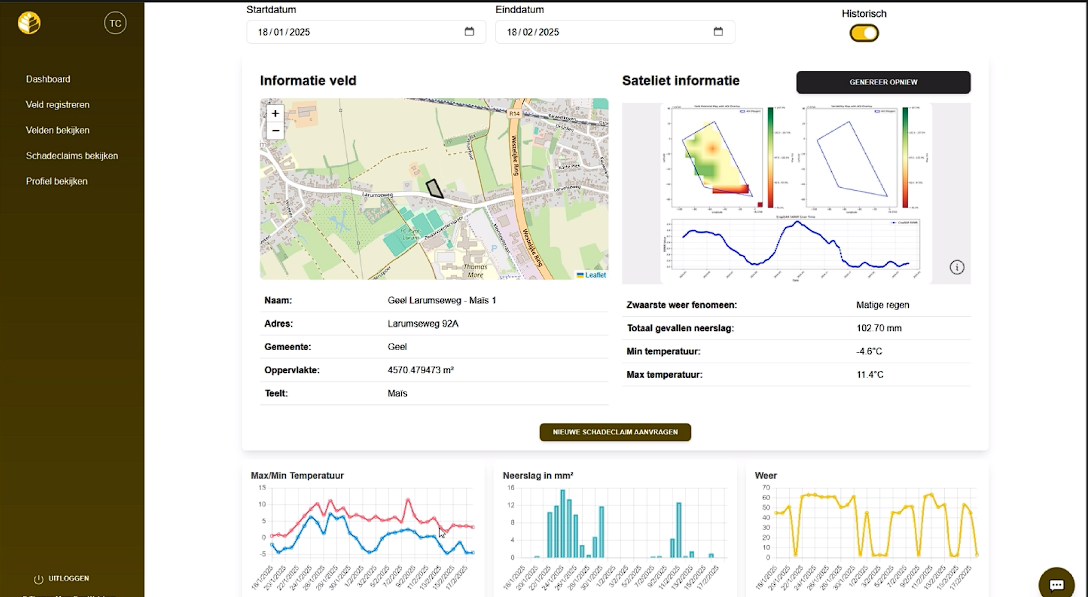1088x597 pixels.
Task: Click the Startdatum date field
Action: click(x=366, y=32)
